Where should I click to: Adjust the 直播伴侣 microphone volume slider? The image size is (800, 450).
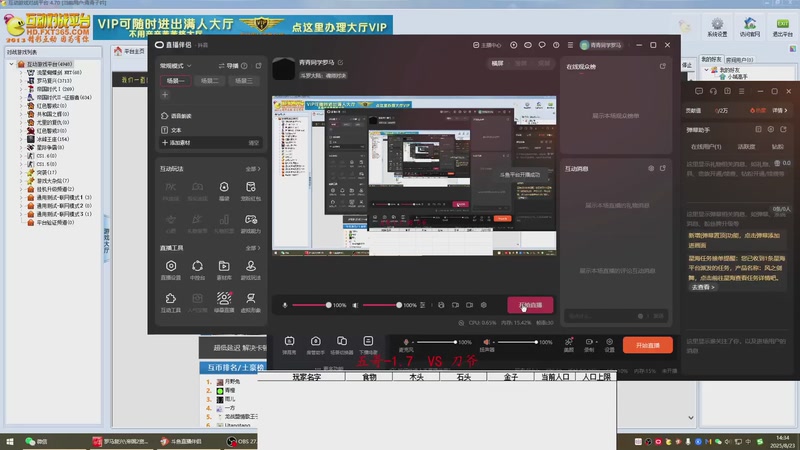point(312,305)
